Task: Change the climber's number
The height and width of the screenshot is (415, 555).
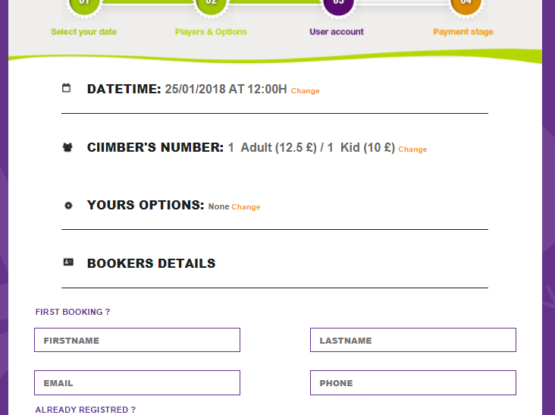Action: 413,149
